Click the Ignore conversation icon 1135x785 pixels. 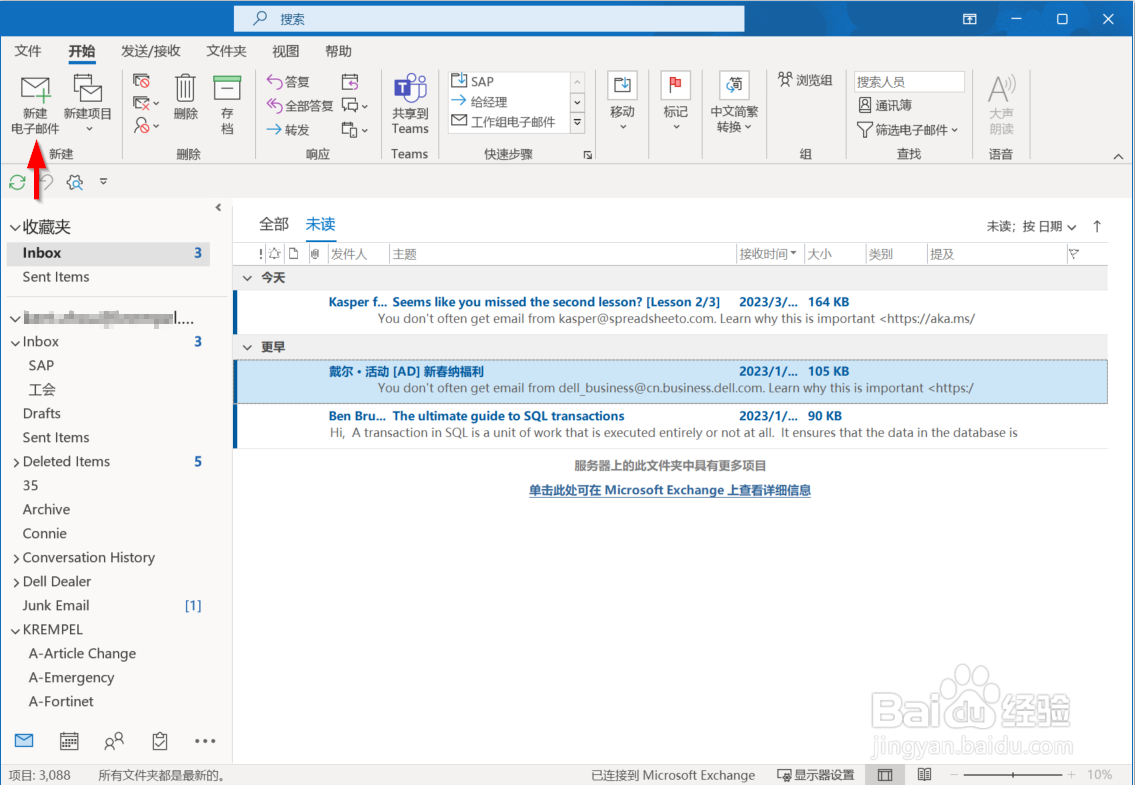[142, 81]
